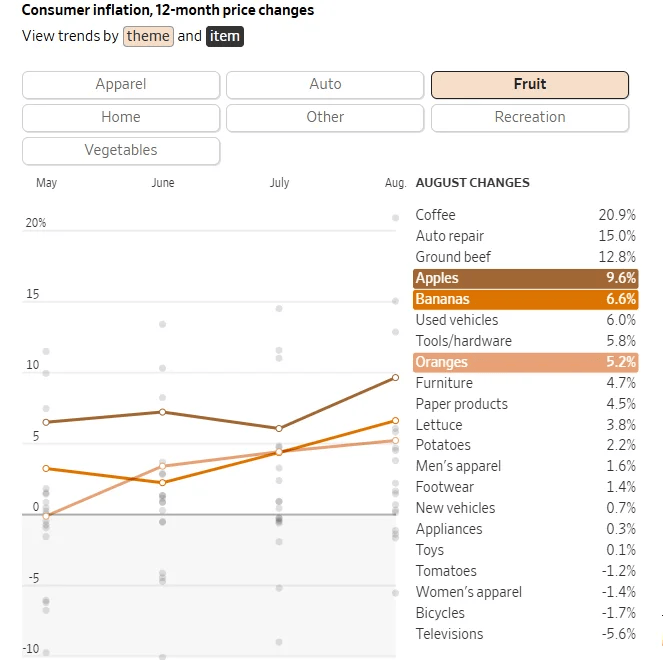The image size is (663, 660).
Task: Filter chart by Vegetables theme
Action: [121, 151]
